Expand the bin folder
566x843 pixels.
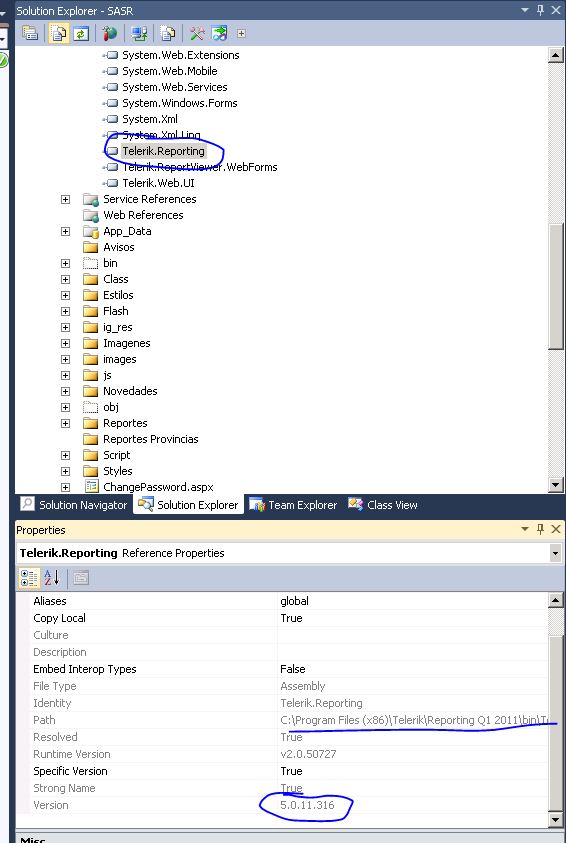click(x=66, y=263)
